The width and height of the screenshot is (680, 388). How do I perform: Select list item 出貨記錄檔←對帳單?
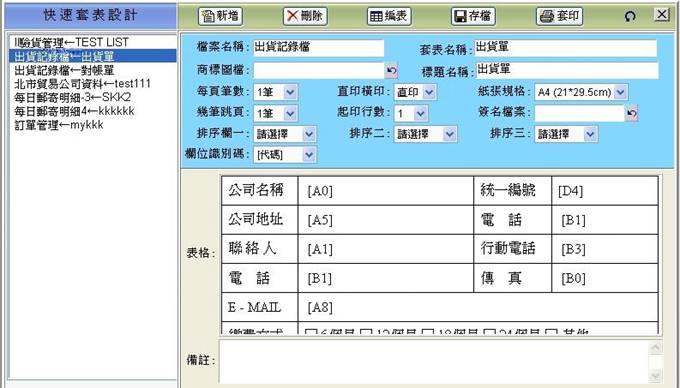click(x=92, y=70)
